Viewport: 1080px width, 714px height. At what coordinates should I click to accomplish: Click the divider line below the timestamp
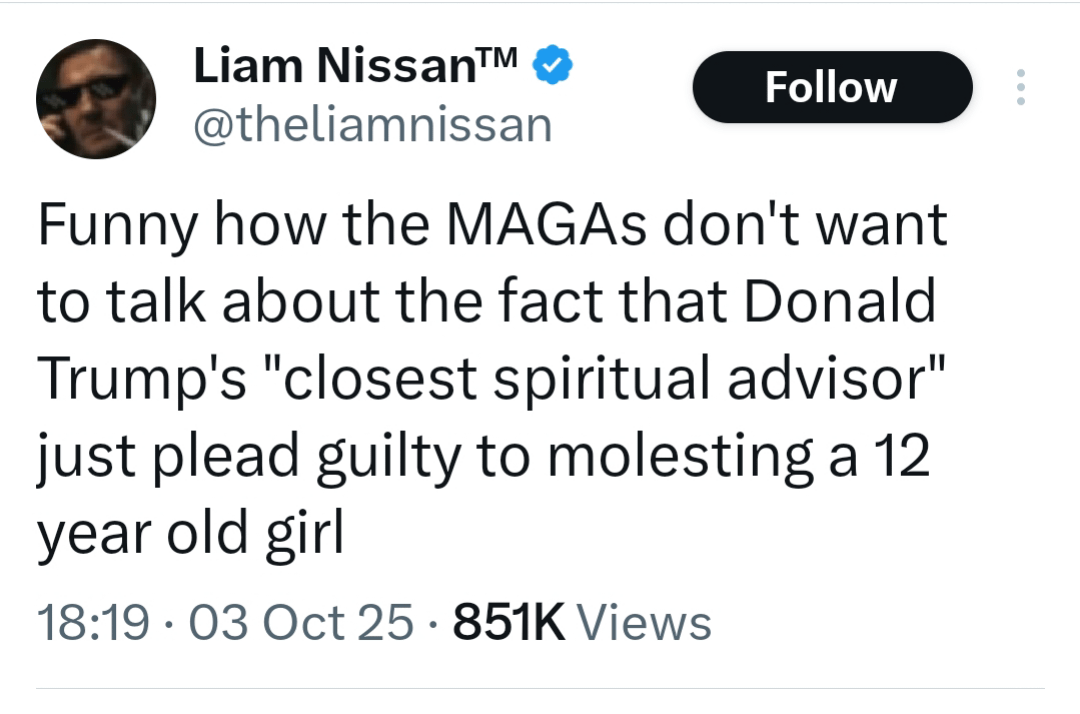click(540, 688)
